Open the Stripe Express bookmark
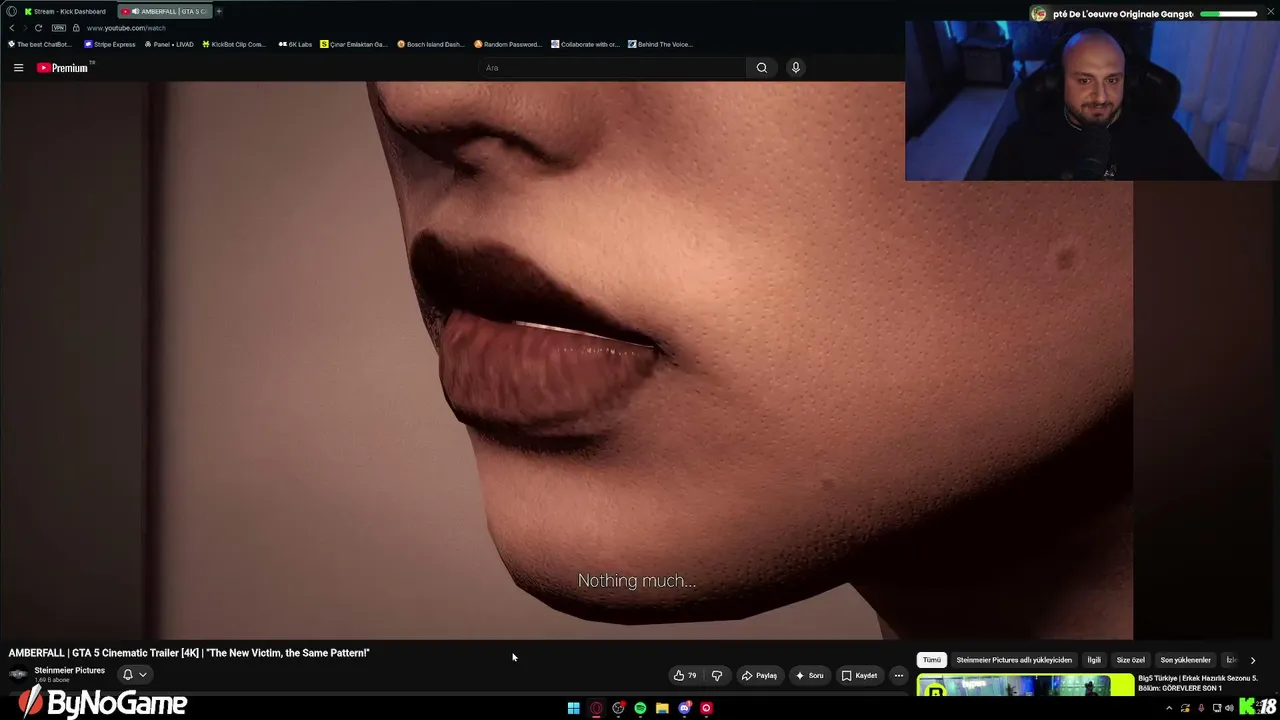 (x=110, y=44)
